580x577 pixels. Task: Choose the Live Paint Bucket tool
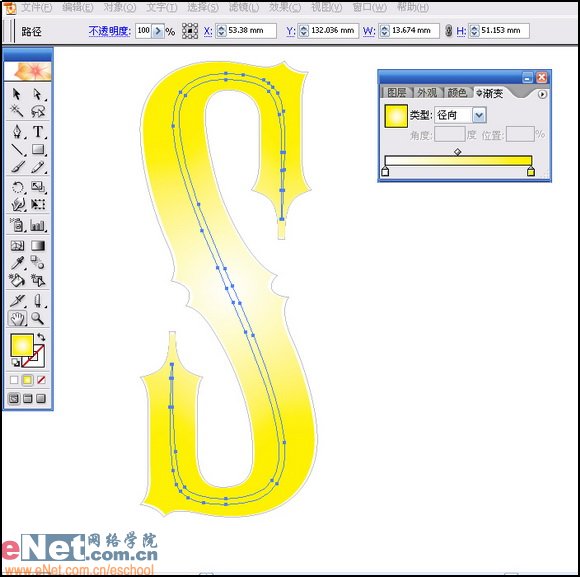17,280
